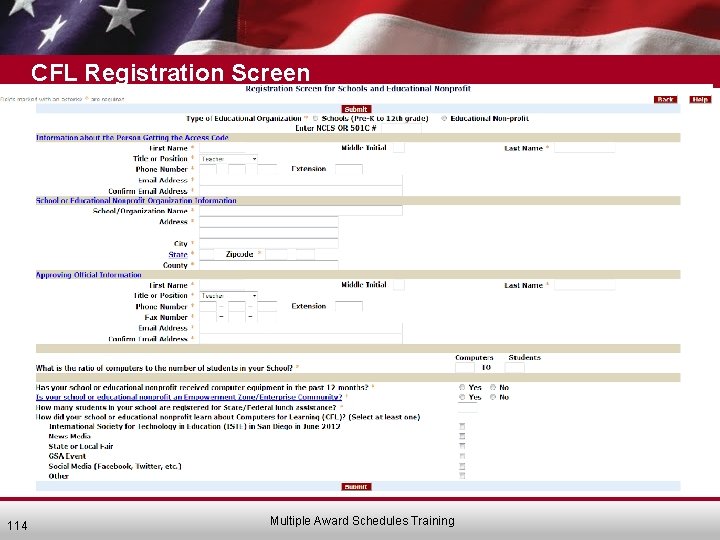Select Yes for Empowerment Zone question
720x540 pixels.
pyautogui.click(x=462, y=397)
